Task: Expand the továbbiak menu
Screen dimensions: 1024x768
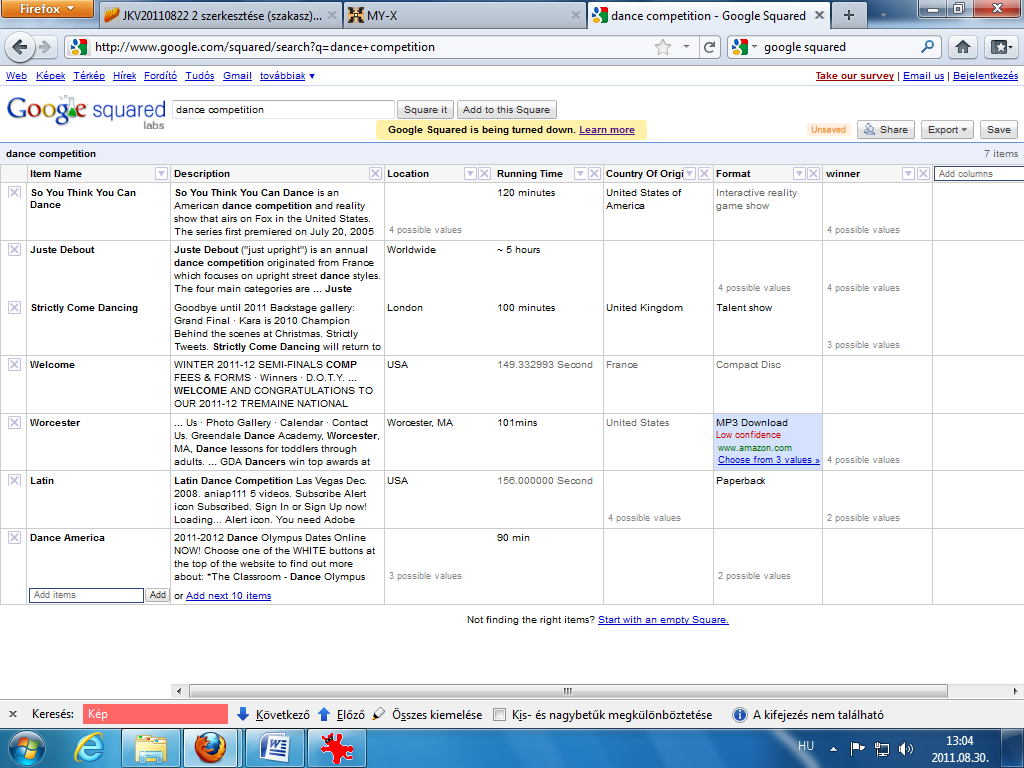Action: coord(287,76)
